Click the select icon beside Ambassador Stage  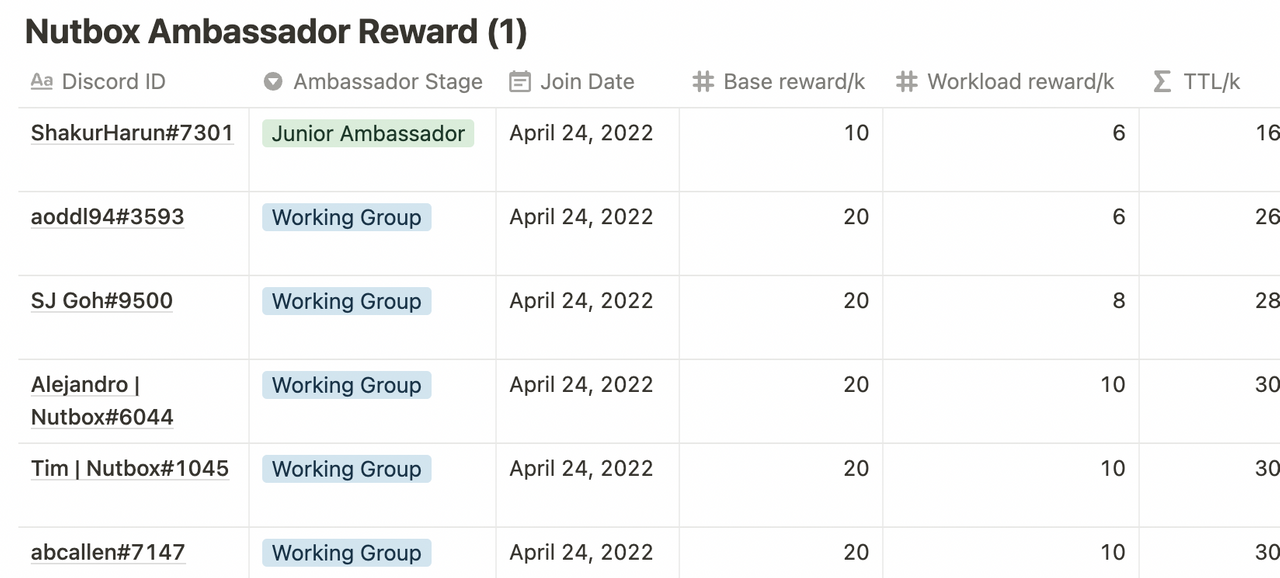pos(273,82)
